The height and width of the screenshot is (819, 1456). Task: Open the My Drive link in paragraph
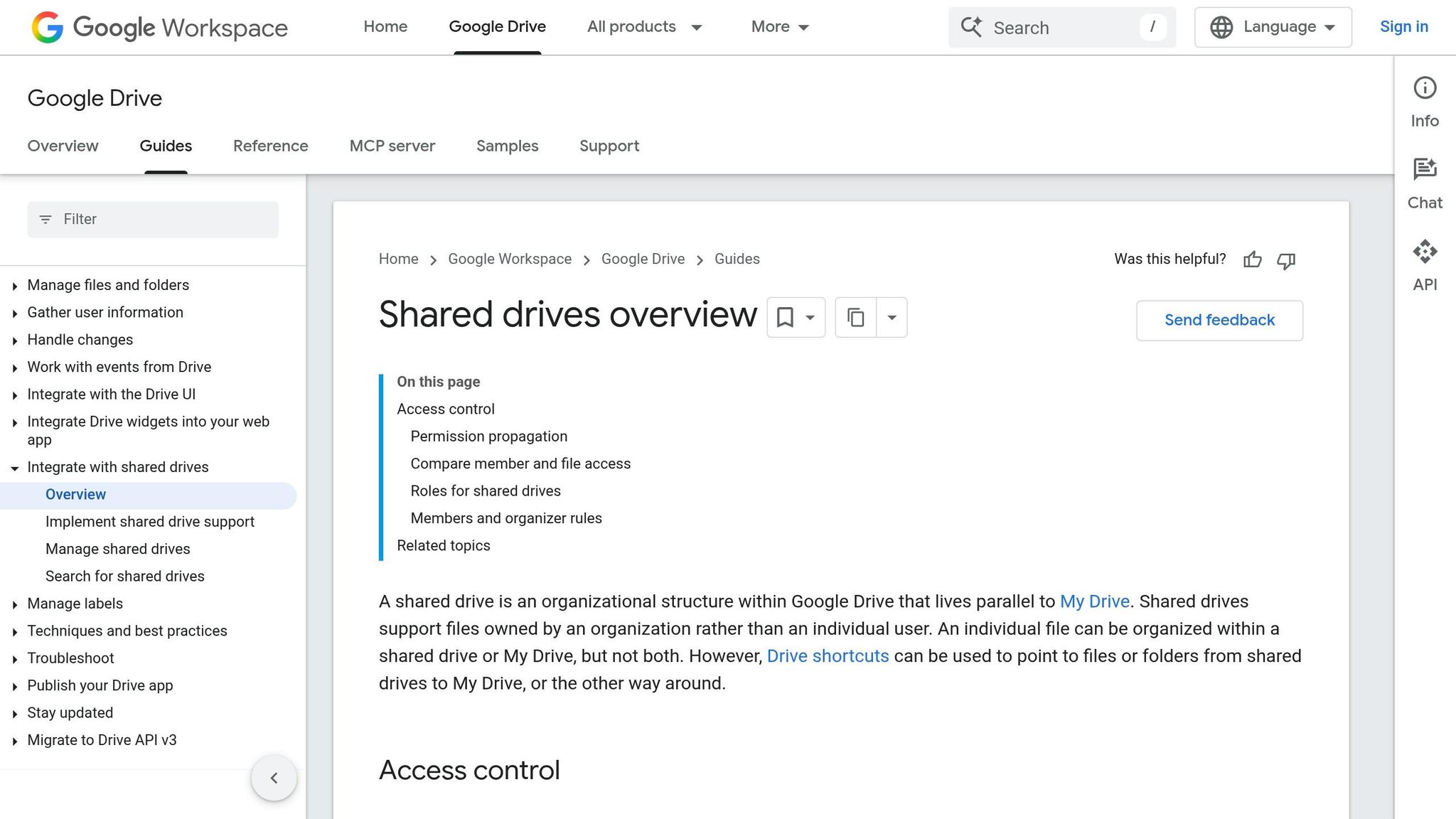pyautogui.click(x=1094, y=601)
